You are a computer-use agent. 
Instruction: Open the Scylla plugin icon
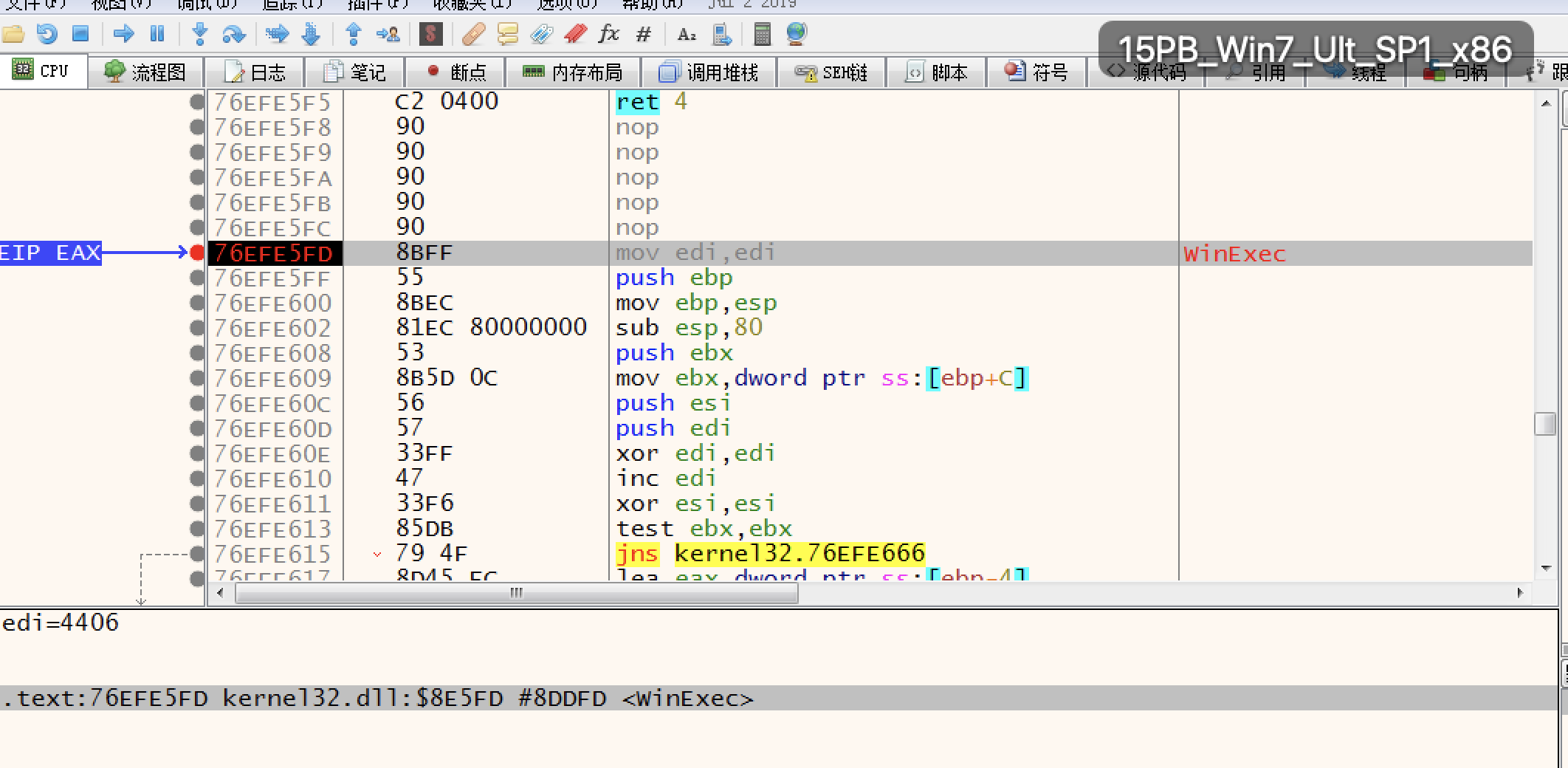[430, 34]
